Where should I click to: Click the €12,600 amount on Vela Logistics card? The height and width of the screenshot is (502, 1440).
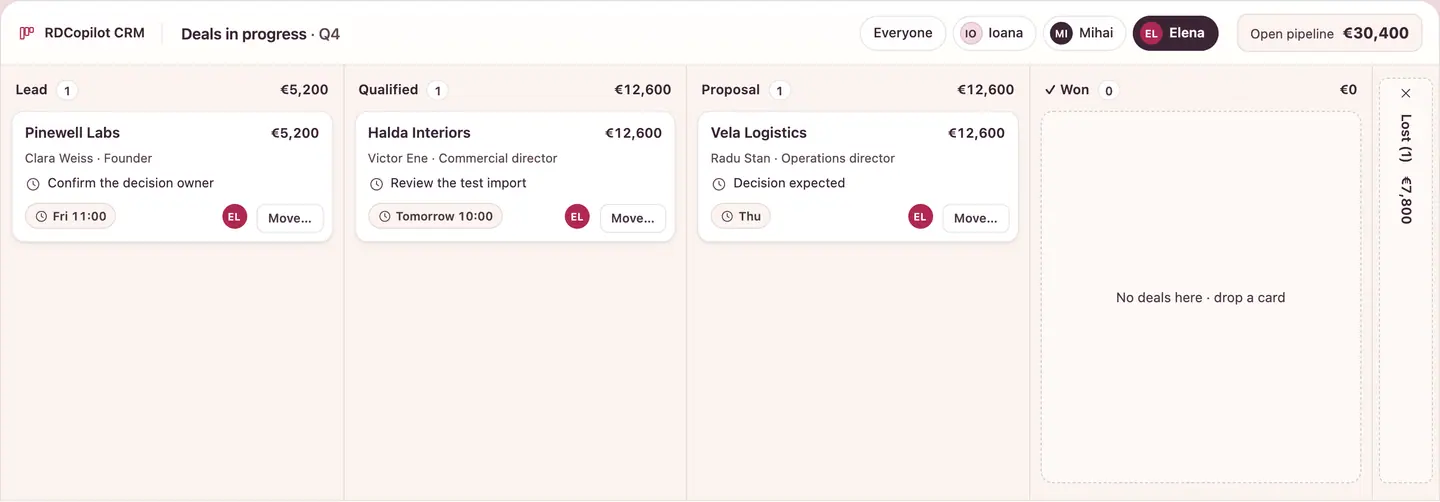(x=976, y=133)
